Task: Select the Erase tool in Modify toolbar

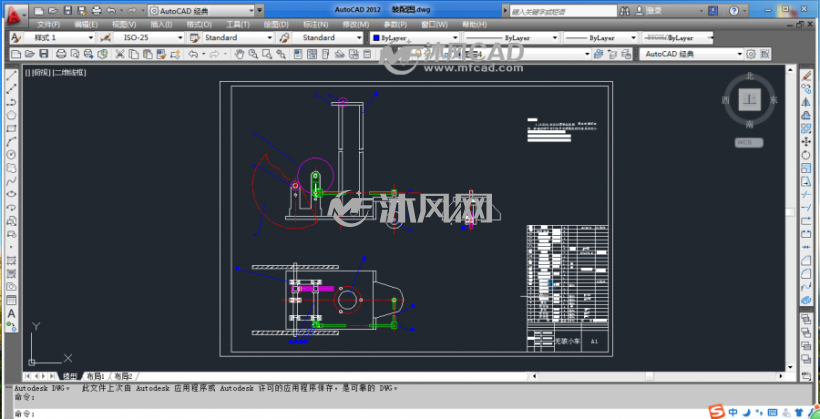Action: pyautogui.click(x=806, y=76)
